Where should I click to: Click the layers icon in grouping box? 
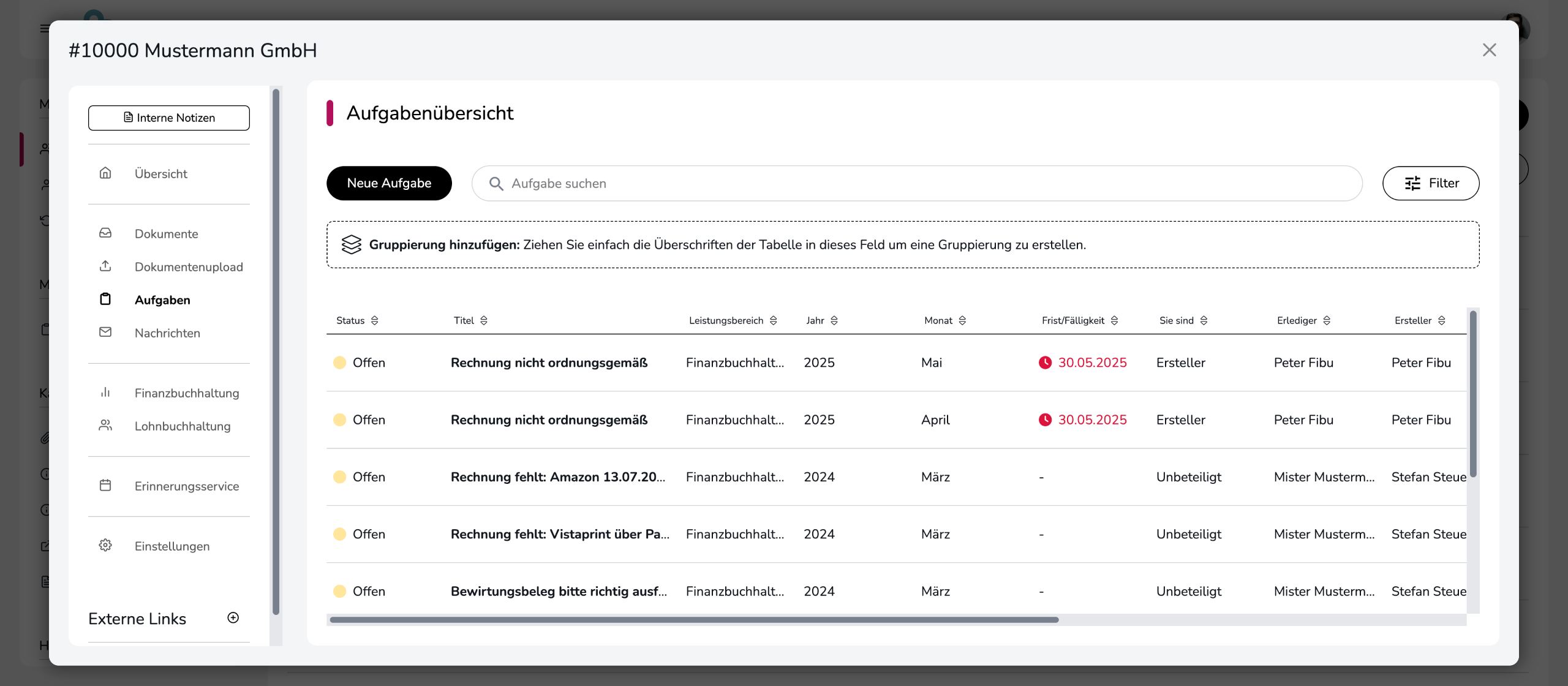point(352,244)
